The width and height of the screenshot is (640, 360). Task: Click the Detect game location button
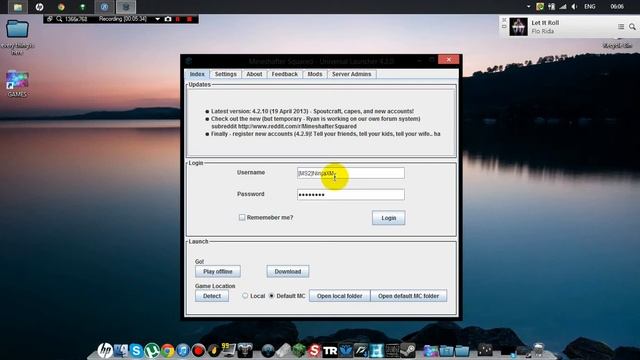(212, 296)
